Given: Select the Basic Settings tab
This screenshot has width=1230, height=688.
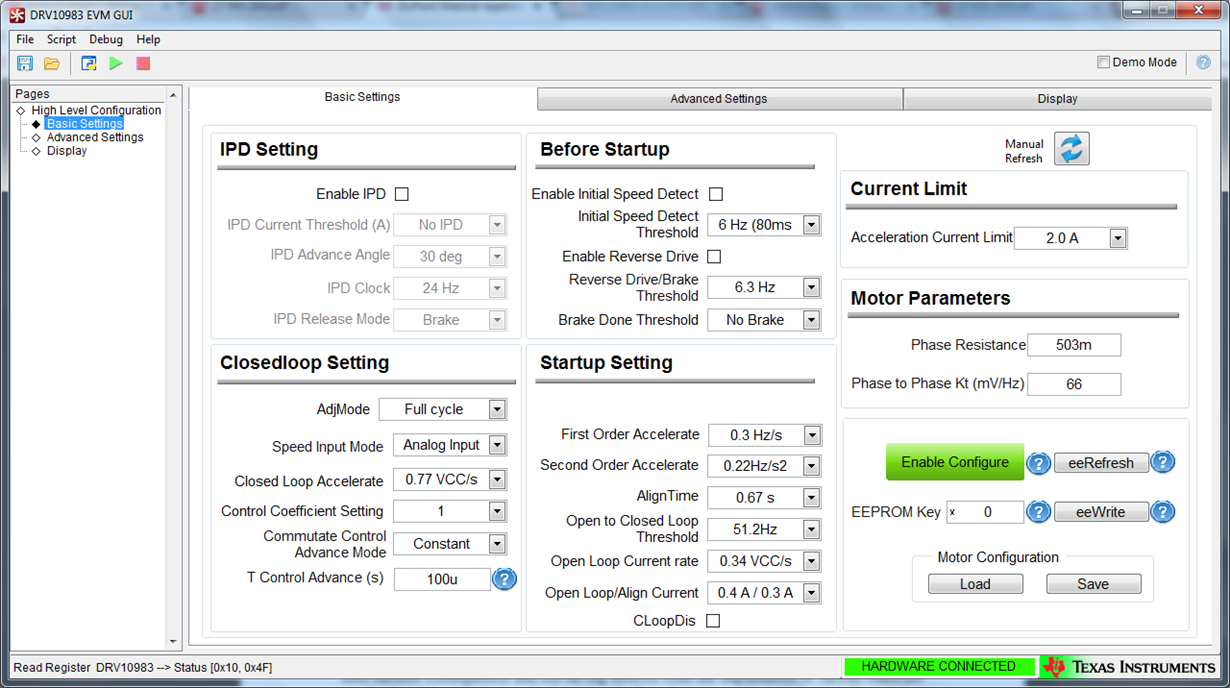Looking at the screenshot, I should pyautogui.click(x=362, y=98).
